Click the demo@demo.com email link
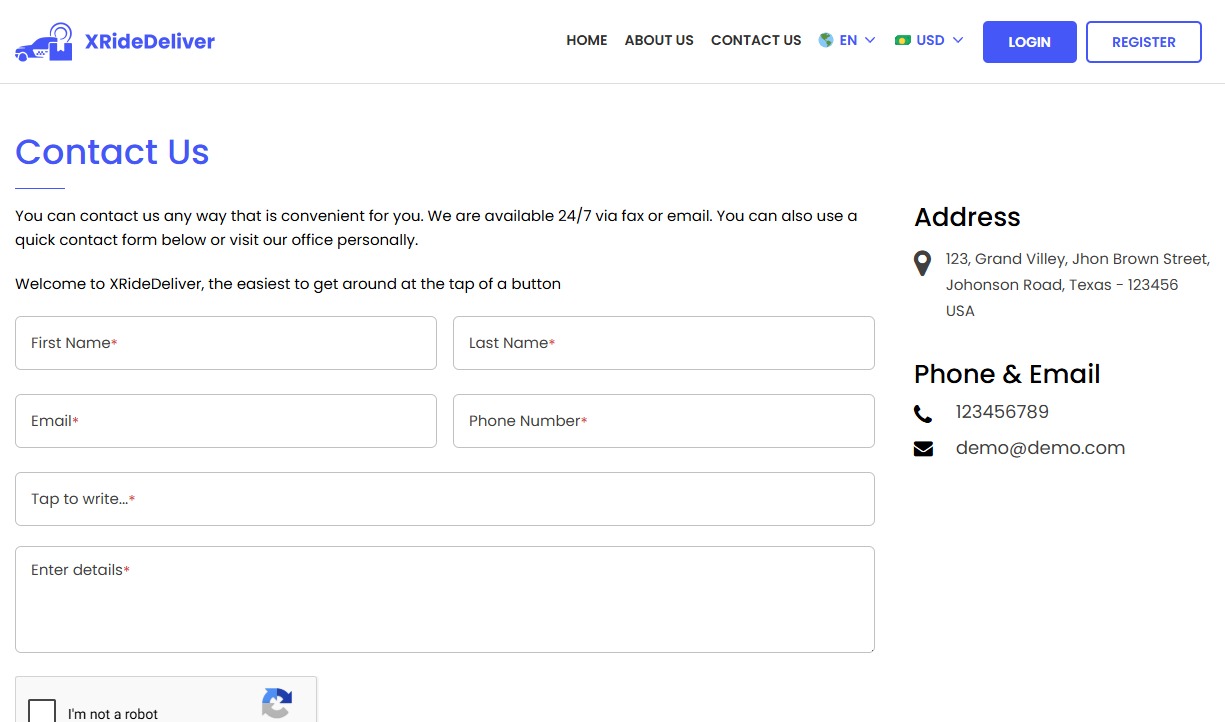 1040,448
